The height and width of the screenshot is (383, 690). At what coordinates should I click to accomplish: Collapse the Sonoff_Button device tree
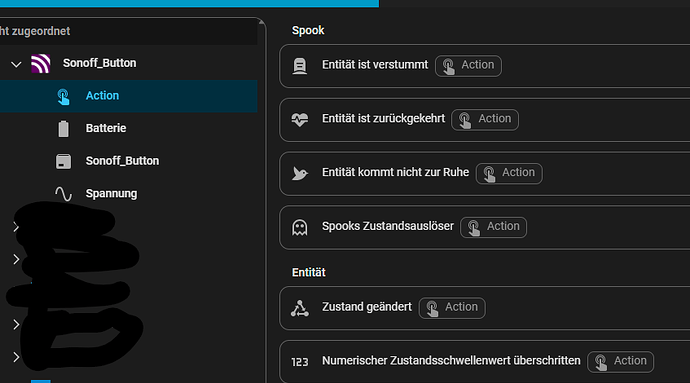click(16, 64)
